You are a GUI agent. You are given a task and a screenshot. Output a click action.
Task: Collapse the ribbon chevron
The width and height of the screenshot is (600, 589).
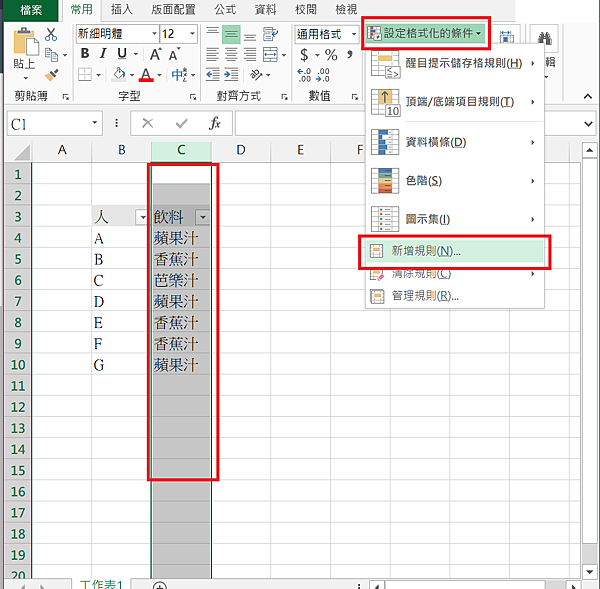tap(588, 96)
